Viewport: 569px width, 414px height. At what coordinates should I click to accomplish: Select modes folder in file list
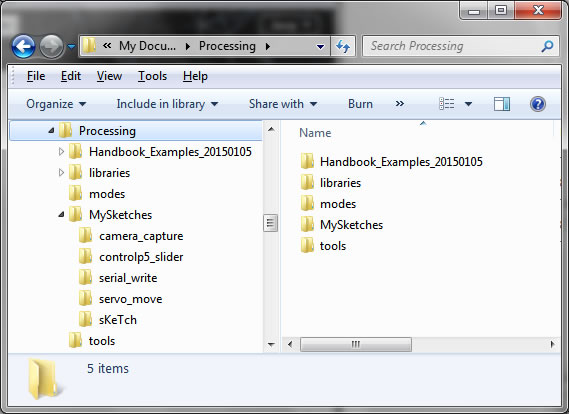[338, 204]
